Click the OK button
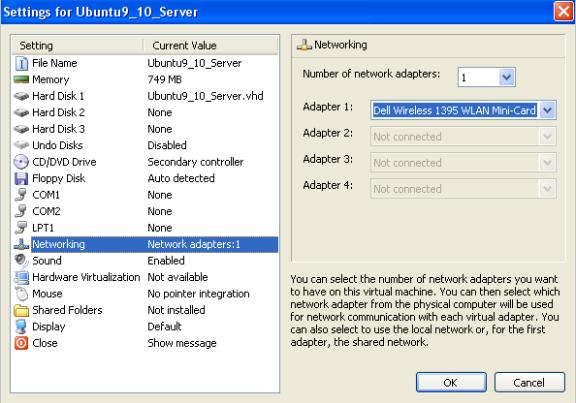This screenshot has width=576, height=403. click(x=451, y=382)
